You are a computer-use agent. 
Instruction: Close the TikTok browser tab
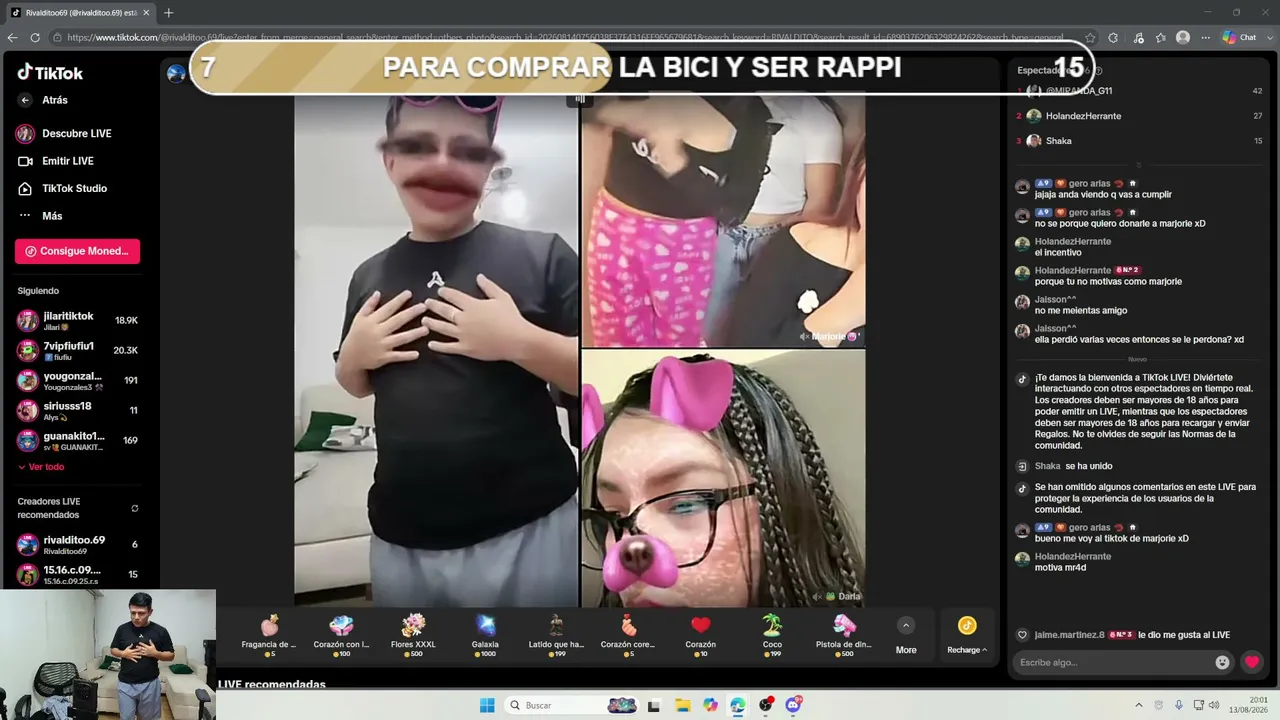[x=146, y=13]
